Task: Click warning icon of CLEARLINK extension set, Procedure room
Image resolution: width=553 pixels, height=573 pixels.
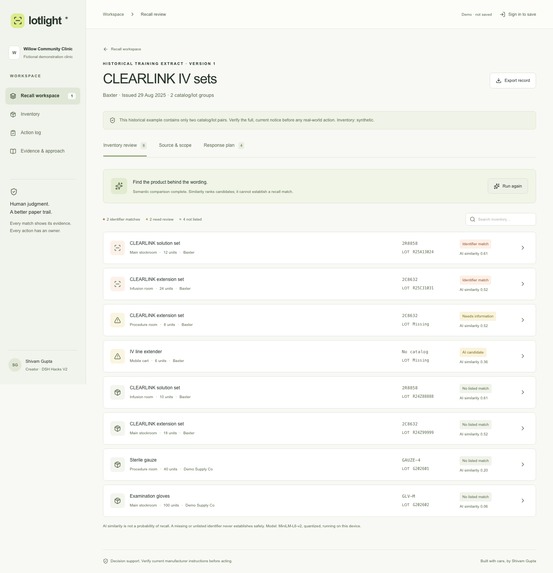Action: click(117, 320)
